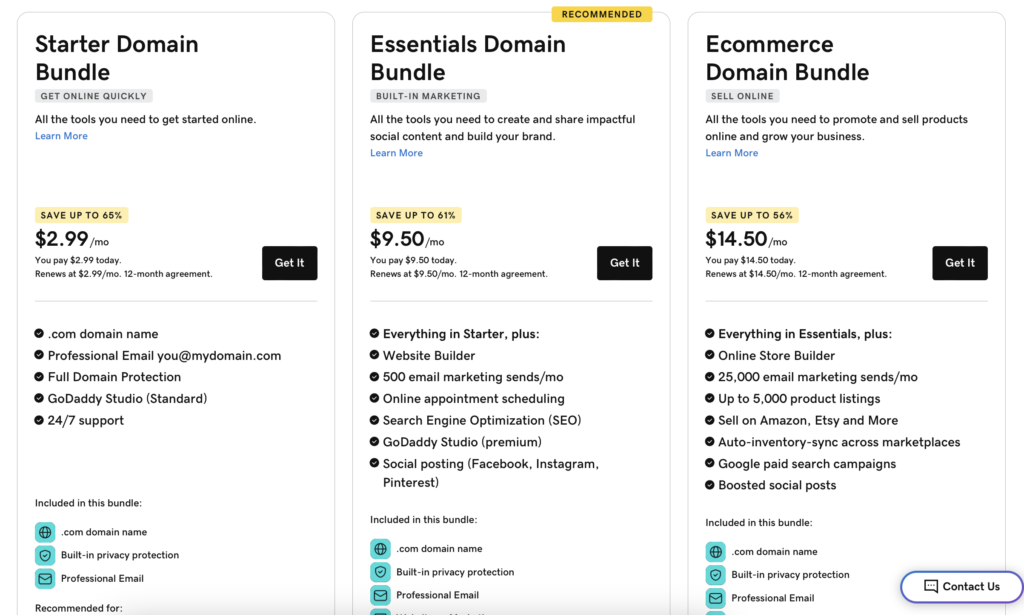Click the Contact Us button
Viewport: 1024px width, 615px height.
(x=961, y=587)
